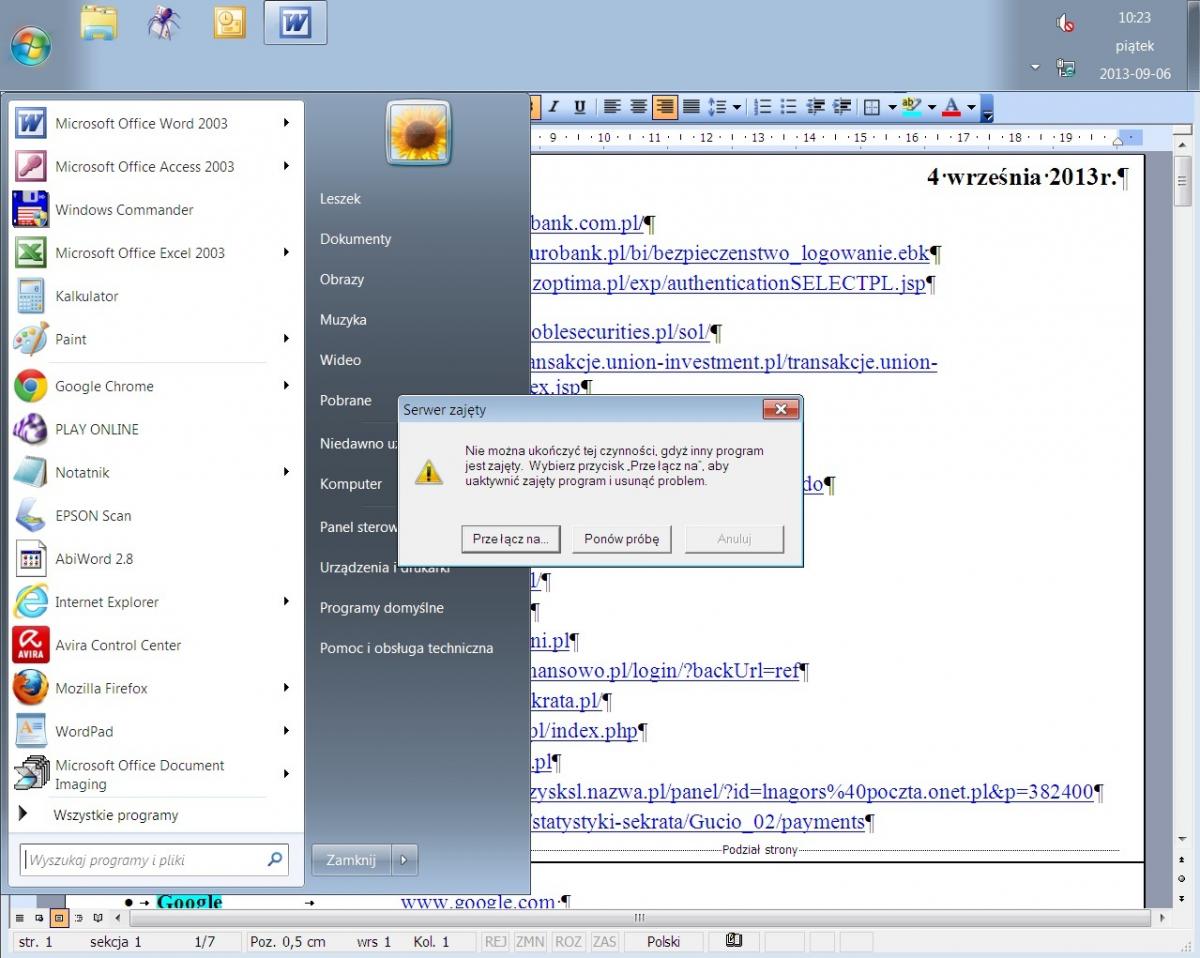
Task: Apply numbered list formatting
Action: click(762, 106)
